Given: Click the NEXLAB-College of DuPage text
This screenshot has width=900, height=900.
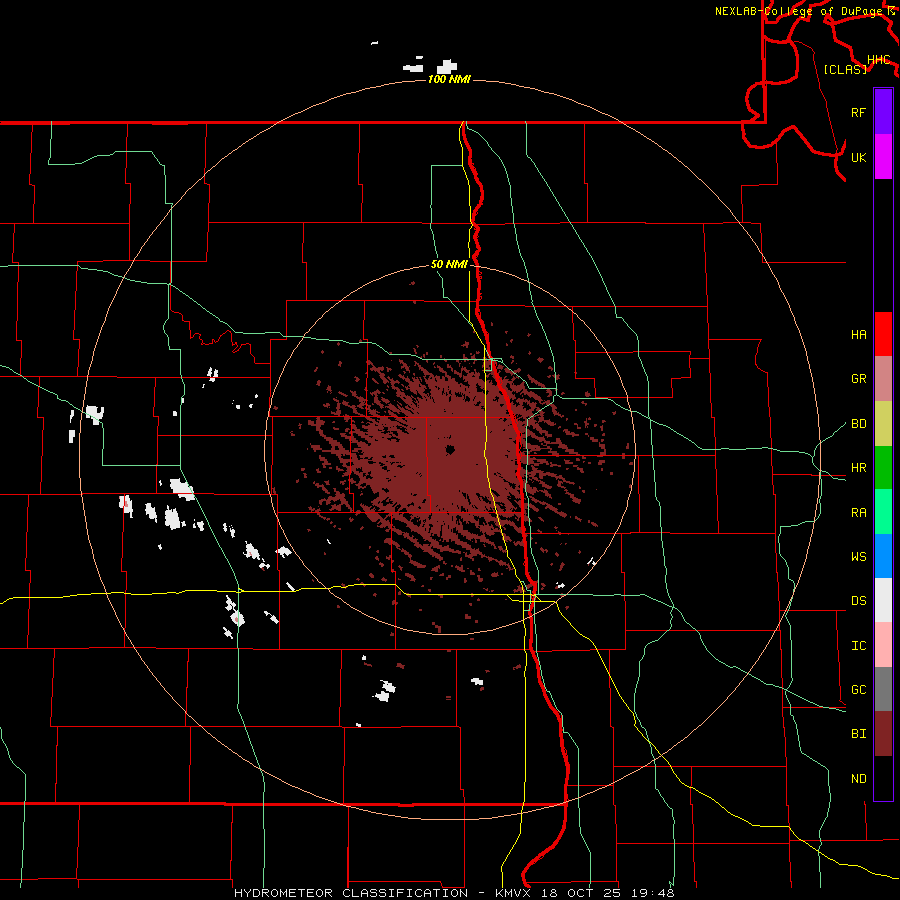Looking at the screenshot, I should [x=800, y=11].
